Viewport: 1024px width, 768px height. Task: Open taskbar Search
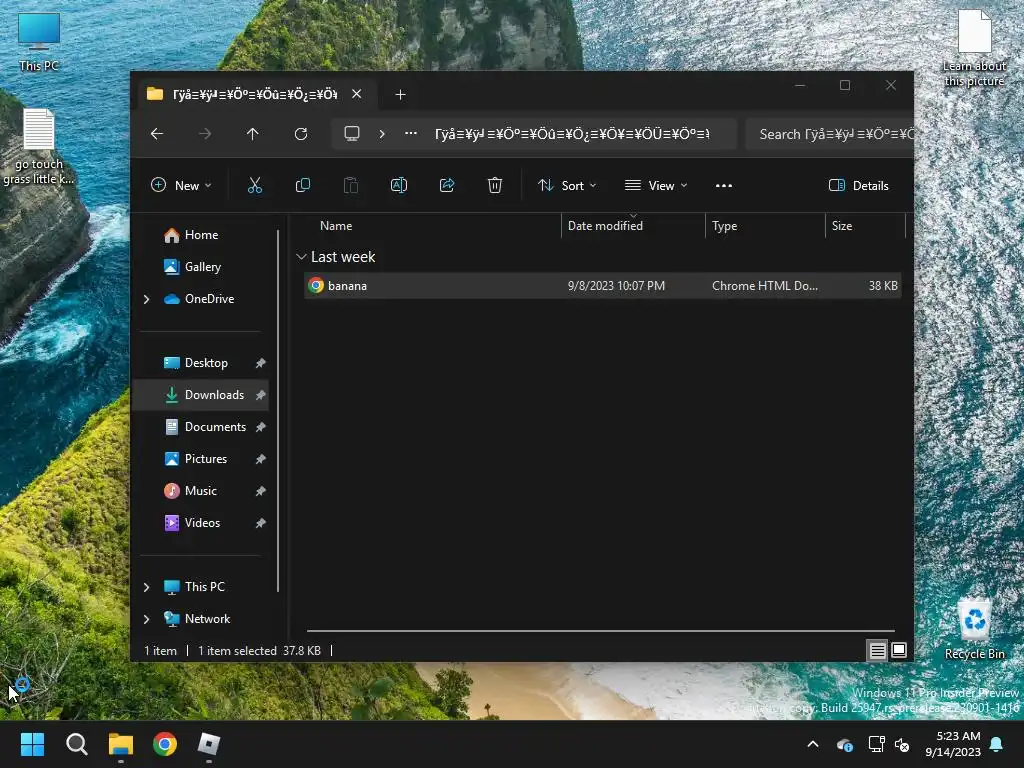point(76,744)
